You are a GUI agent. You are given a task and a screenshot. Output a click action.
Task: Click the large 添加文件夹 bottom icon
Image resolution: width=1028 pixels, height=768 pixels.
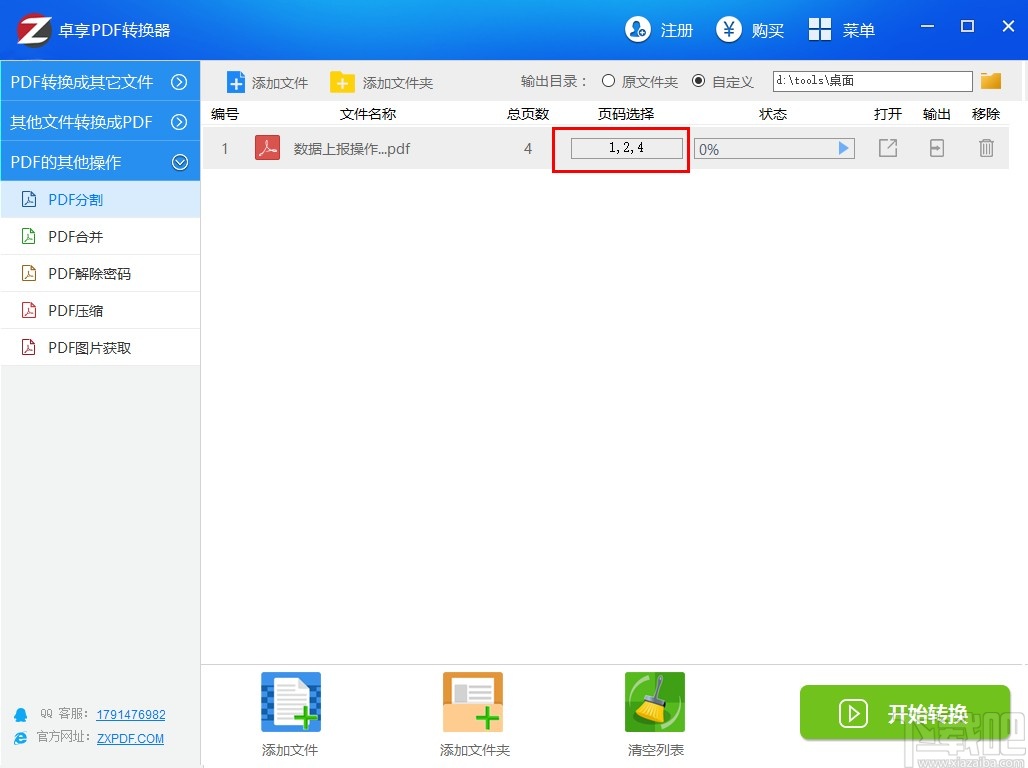click(473, 702)
